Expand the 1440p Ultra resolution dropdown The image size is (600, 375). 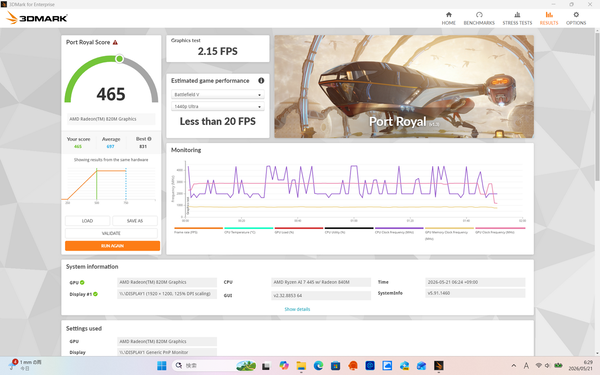[217, 106]
